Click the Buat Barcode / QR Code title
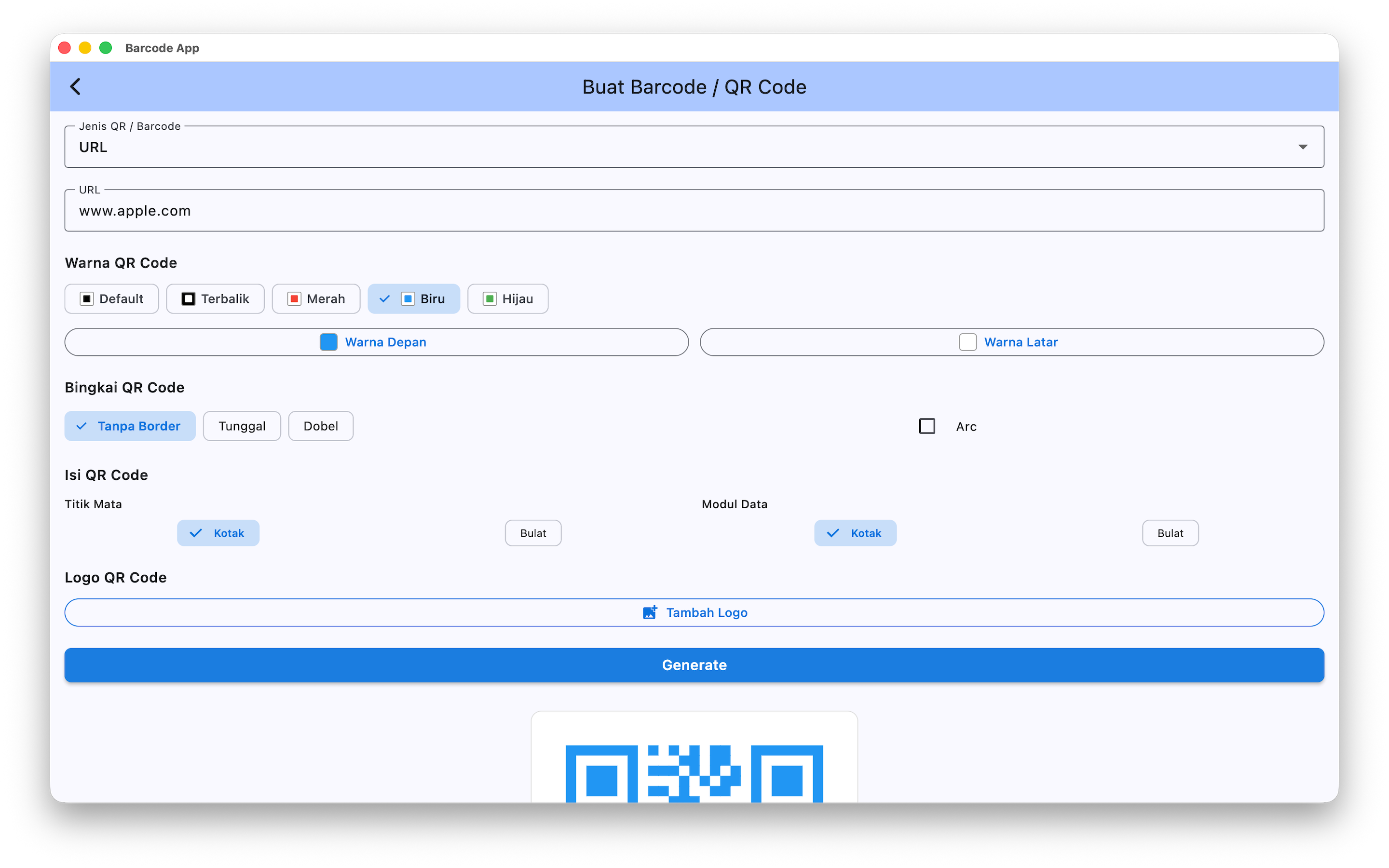Viewport: 1389px width, 868px height. point(694,87)
